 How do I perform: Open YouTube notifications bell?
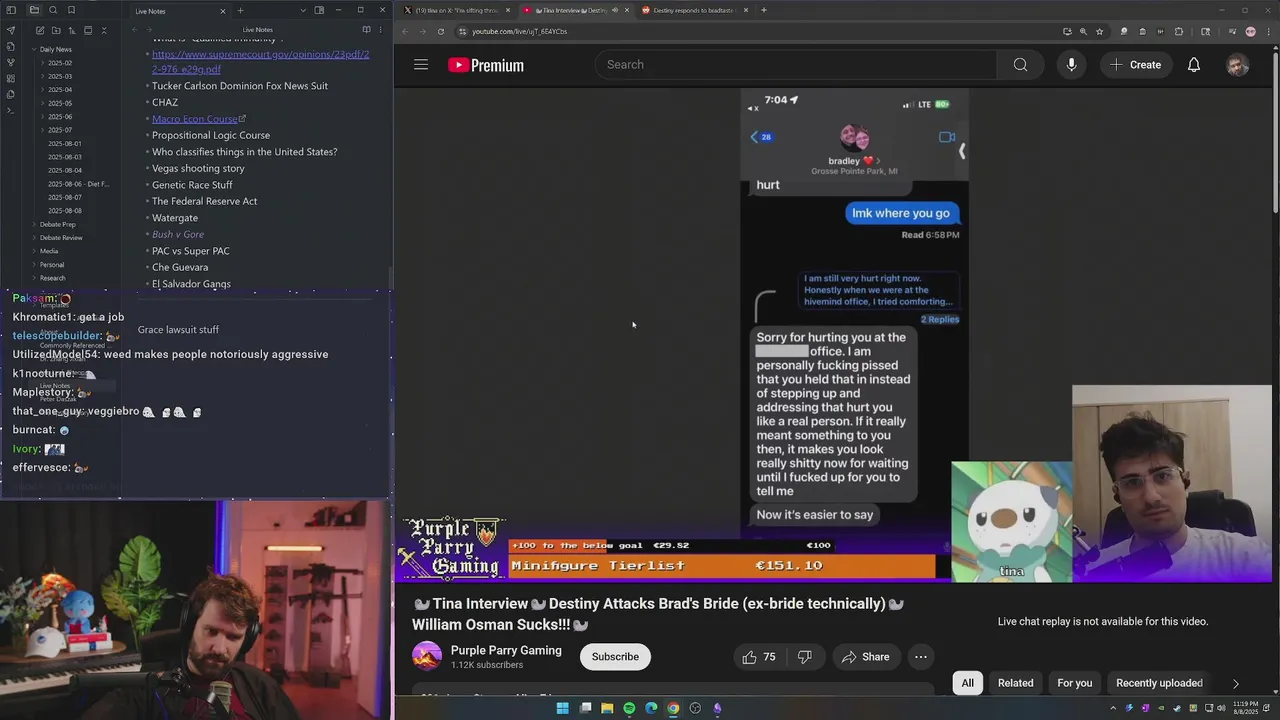coord(1194,65)
